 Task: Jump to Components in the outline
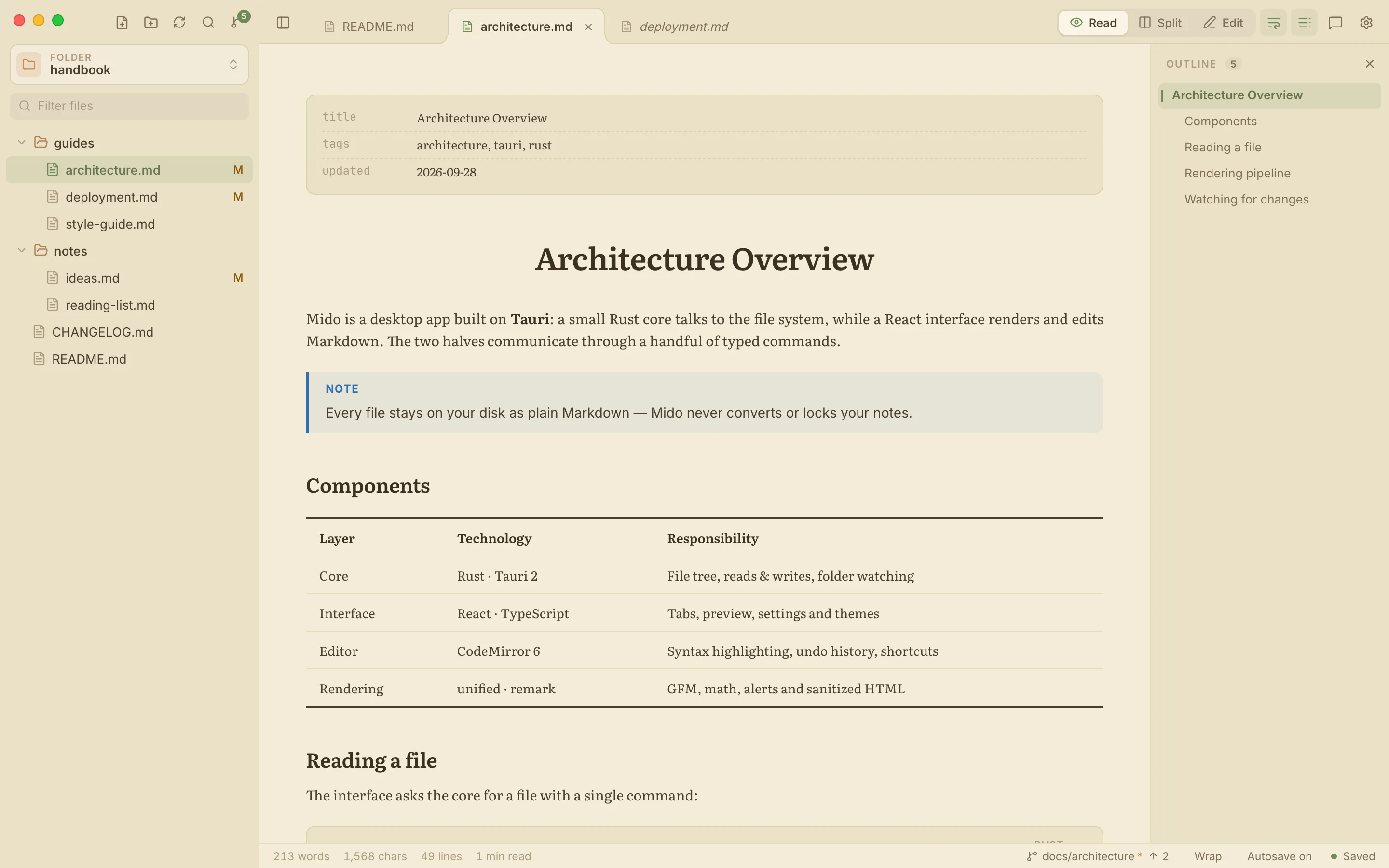click(x=1269, y=121)
